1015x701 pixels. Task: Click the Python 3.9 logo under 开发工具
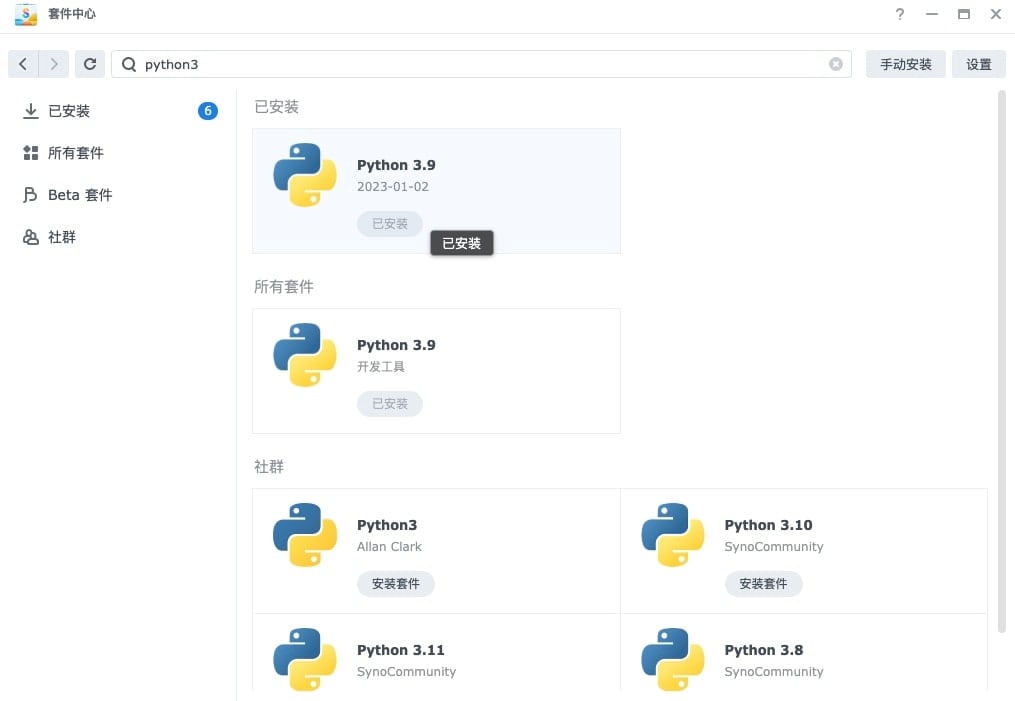305,355
